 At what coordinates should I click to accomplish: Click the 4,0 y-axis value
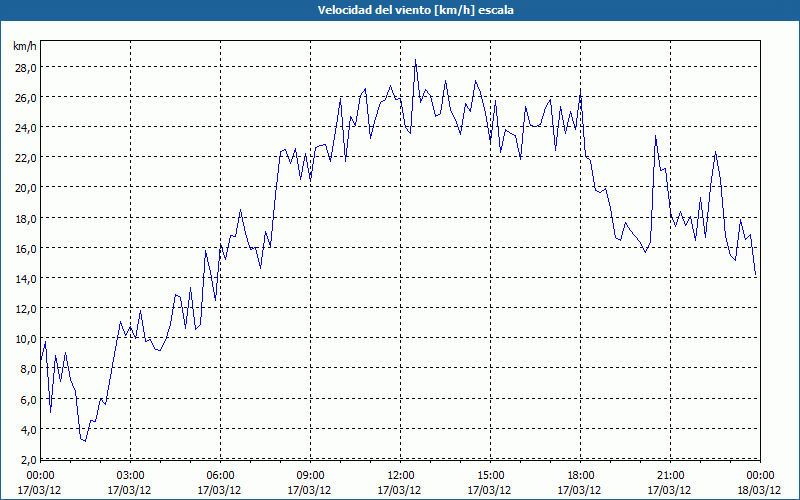click(28, 430)
